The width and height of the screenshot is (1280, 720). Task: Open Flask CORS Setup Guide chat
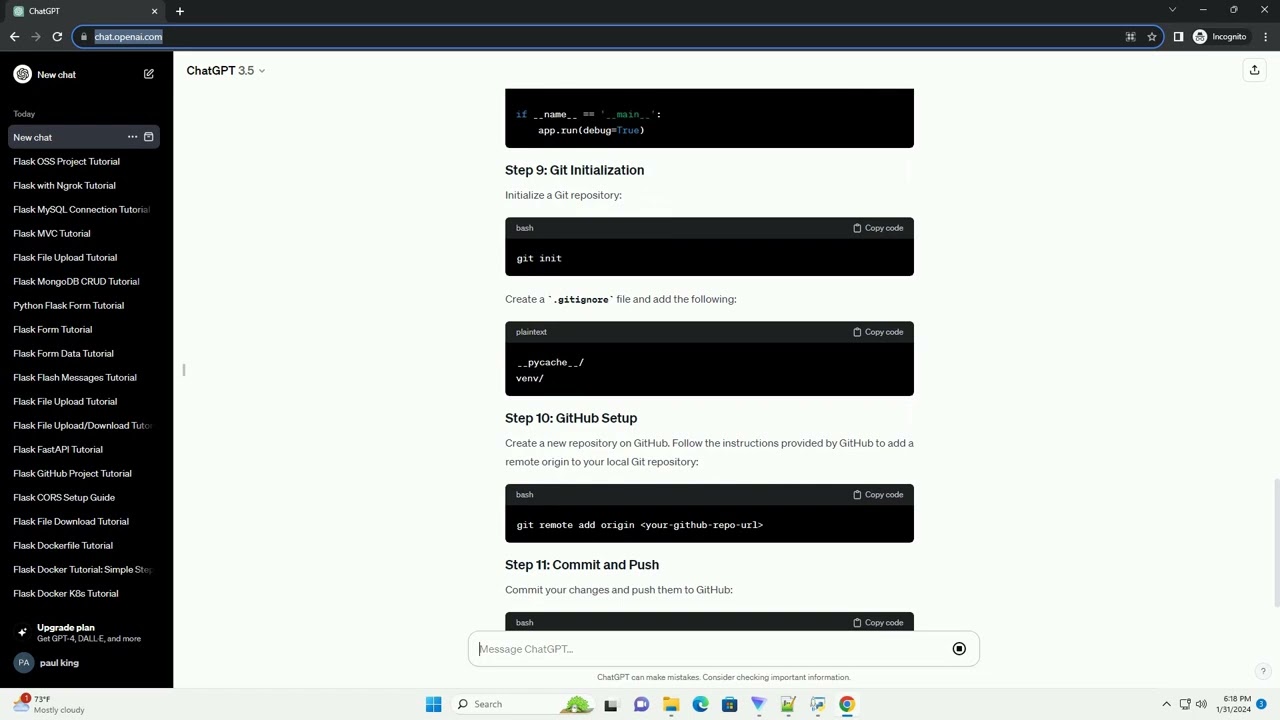pyautogui.click(x=64, y=497)
